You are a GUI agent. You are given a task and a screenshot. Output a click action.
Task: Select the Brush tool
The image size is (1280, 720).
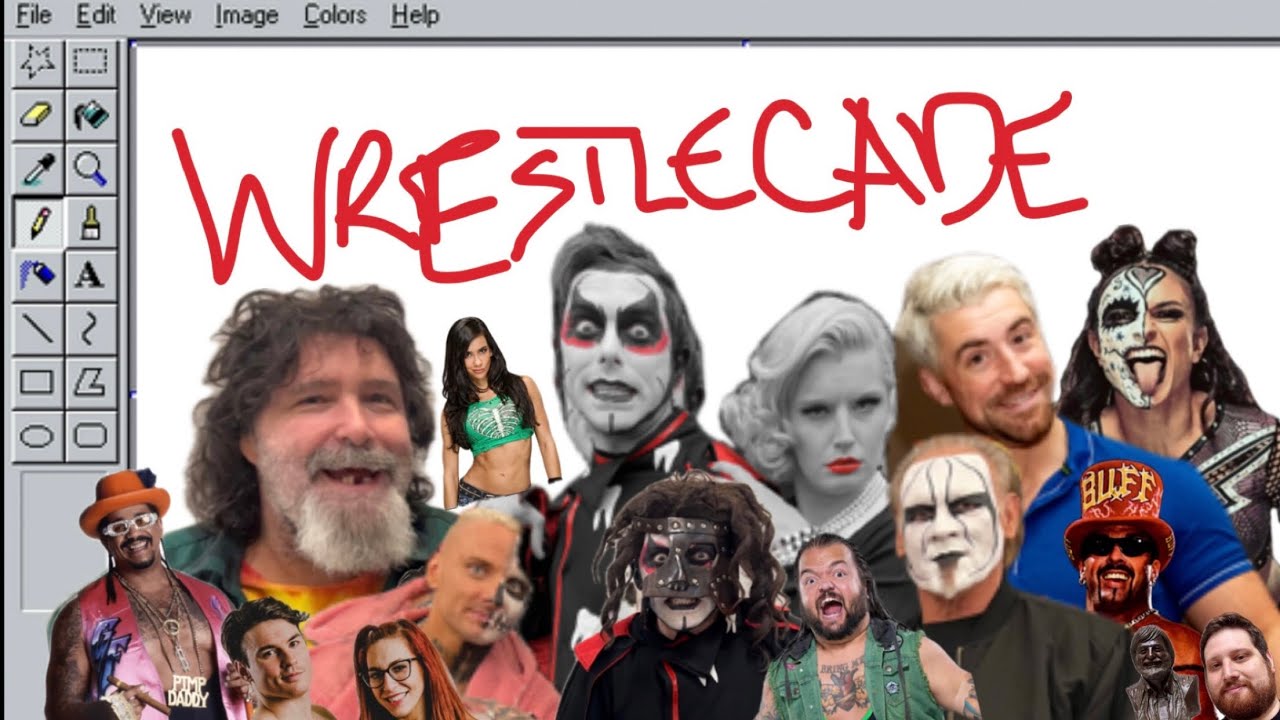91,221
